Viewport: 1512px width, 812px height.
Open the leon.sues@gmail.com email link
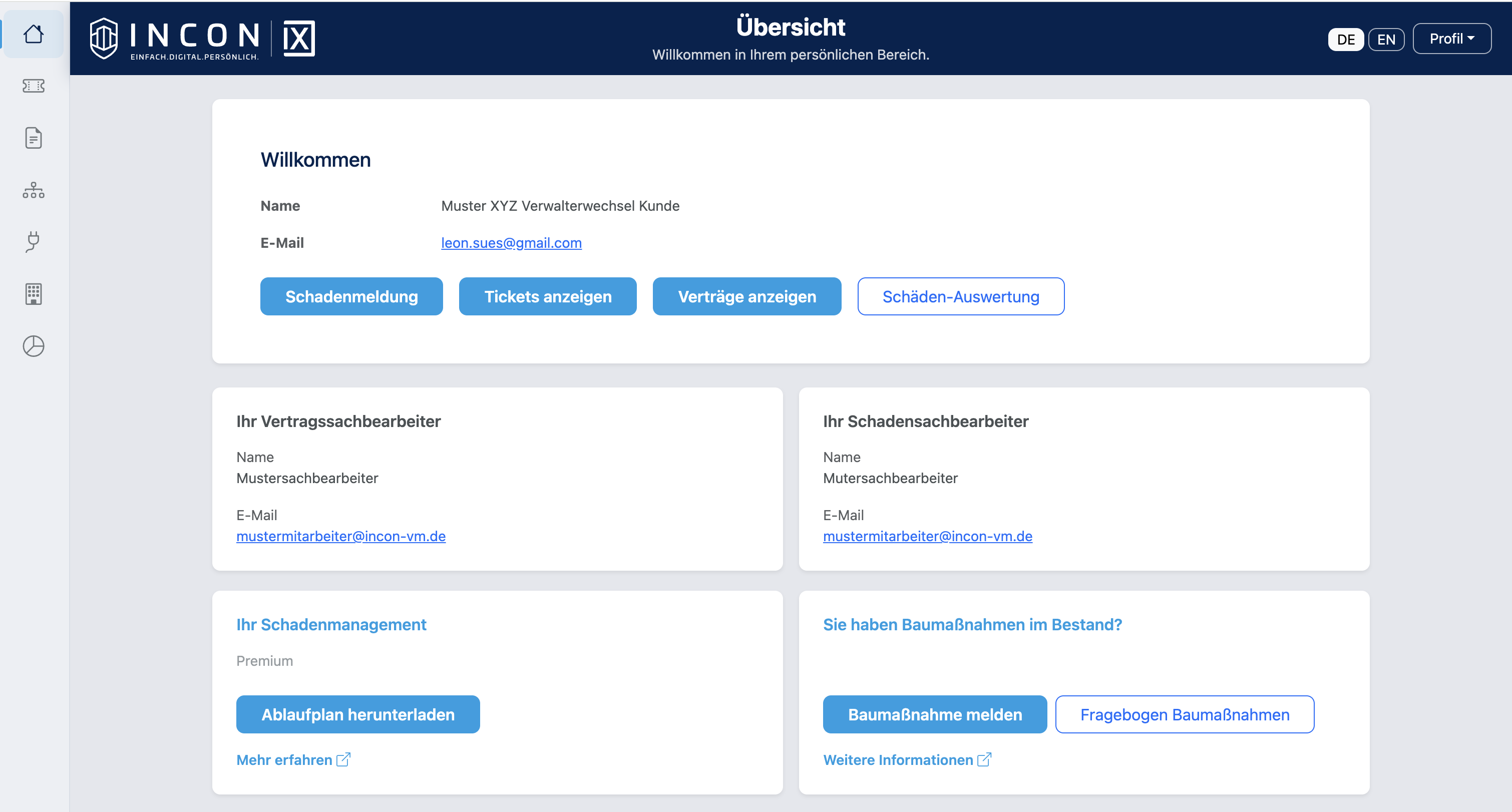click(511, 243)
